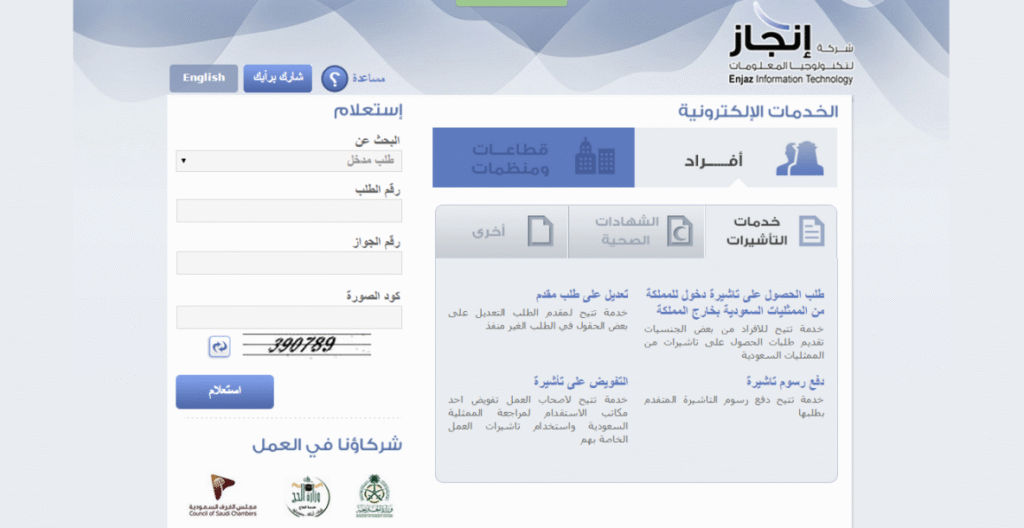Switch to قطاعات ومنظمات tab

534,157
